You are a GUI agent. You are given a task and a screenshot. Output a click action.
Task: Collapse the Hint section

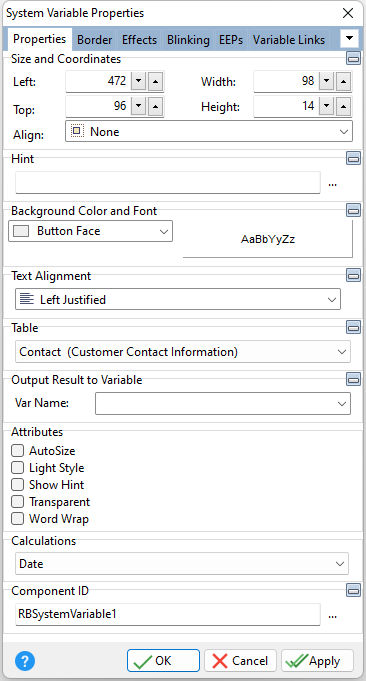click(353, 159)
